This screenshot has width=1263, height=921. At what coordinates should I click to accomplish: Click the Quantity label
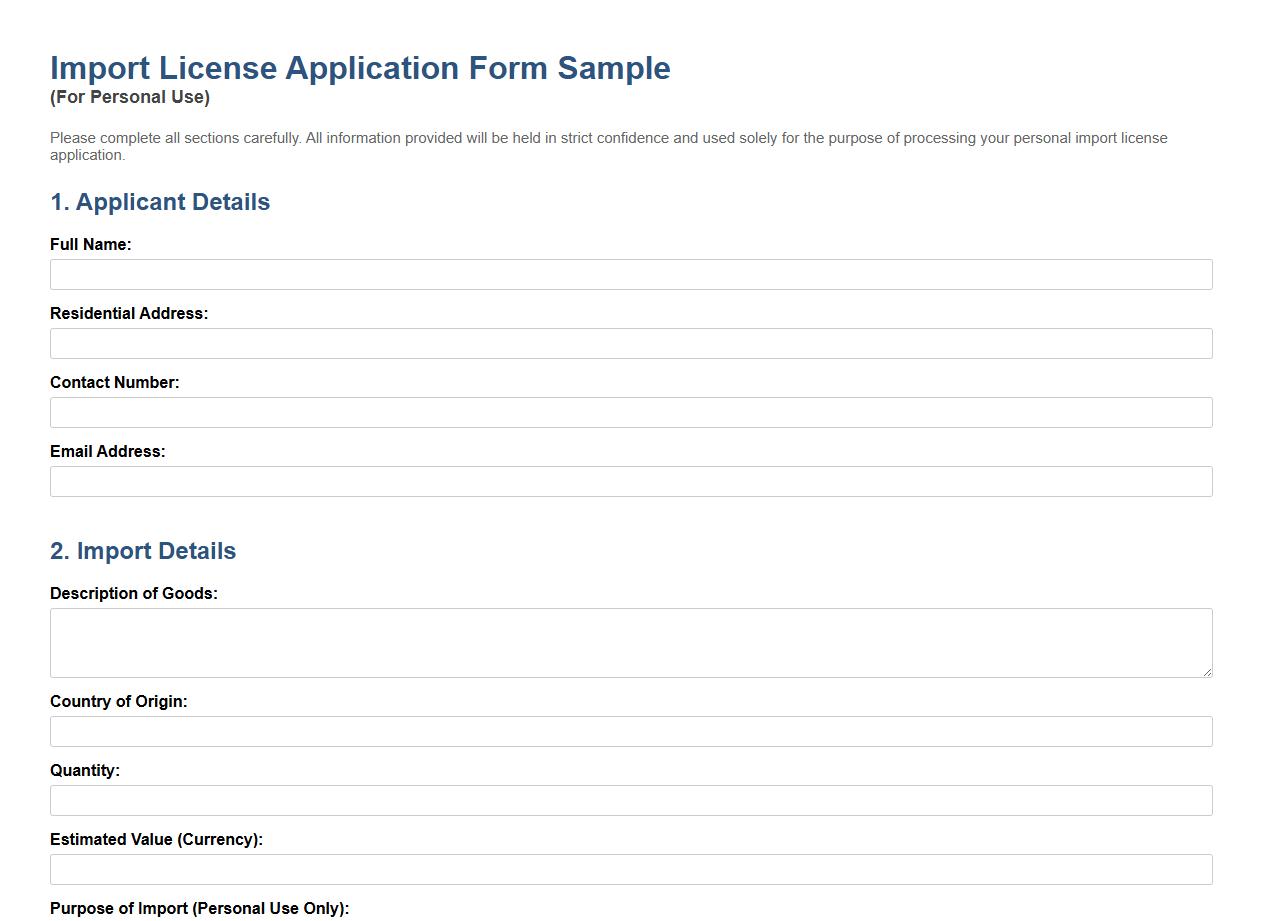(85, 770)
